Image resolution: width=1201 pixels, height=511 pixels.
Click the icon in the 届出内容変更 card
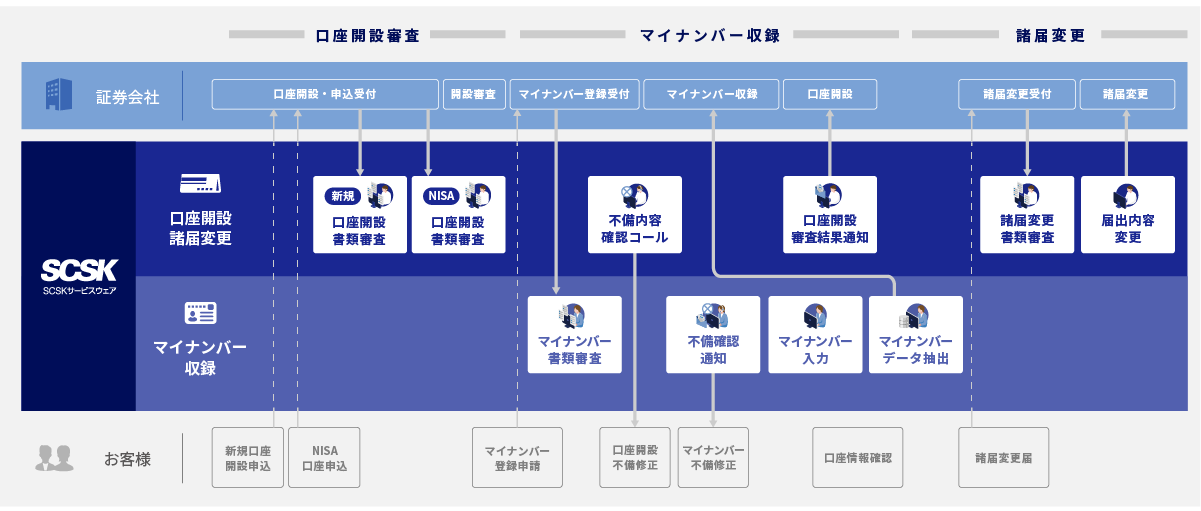point(1127,195)
